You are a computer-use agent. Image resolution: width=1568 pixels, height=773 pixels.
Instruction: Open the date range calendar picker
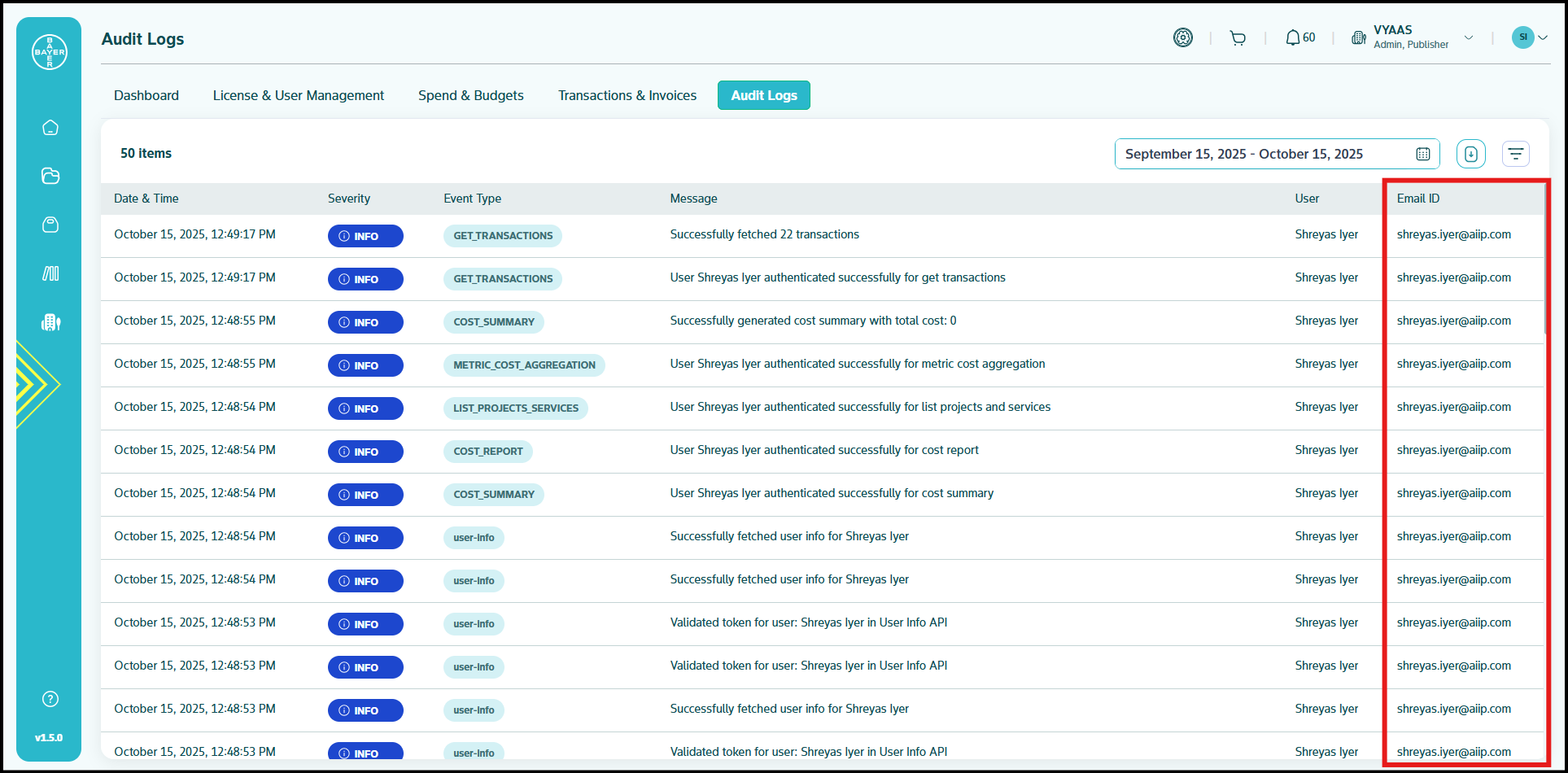(x=1423, y=154)
